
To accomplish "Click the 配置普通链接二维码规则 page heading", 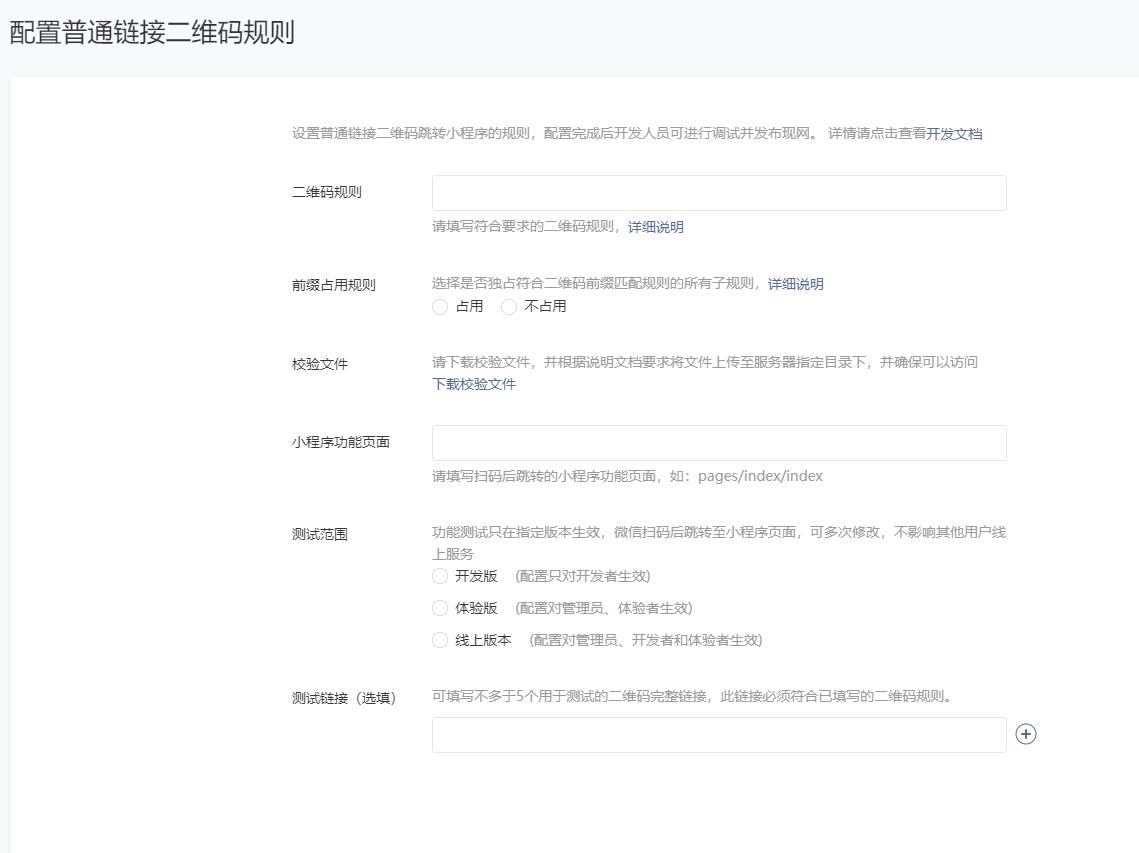I will [152, 32].
